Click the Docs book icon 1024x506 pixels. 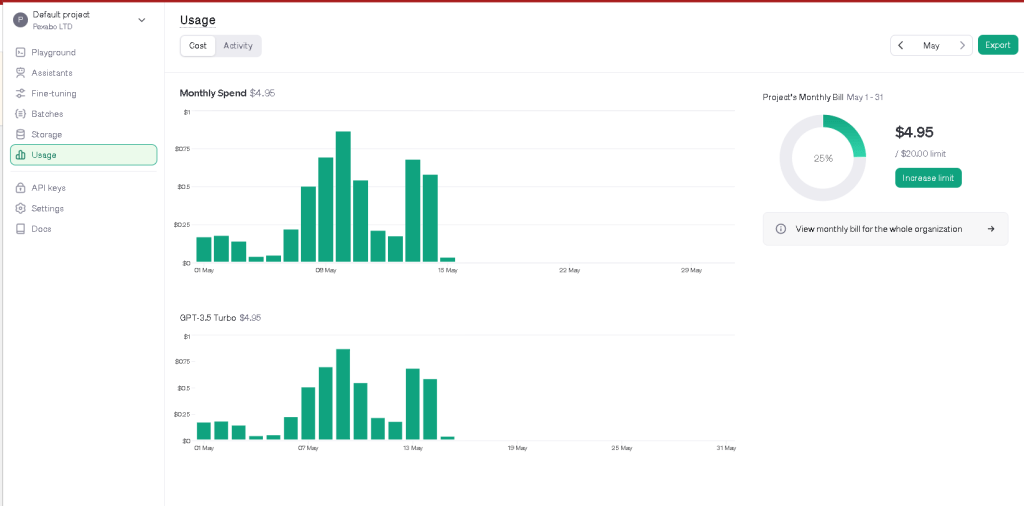(20, 229)
